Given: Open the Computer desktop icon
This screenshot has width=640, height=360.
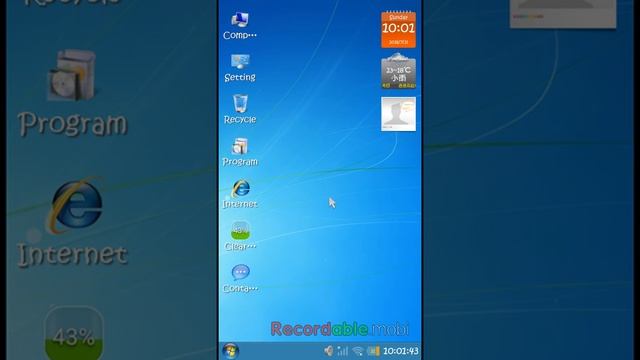Looking at the screenshot, I should coord(240,26).
